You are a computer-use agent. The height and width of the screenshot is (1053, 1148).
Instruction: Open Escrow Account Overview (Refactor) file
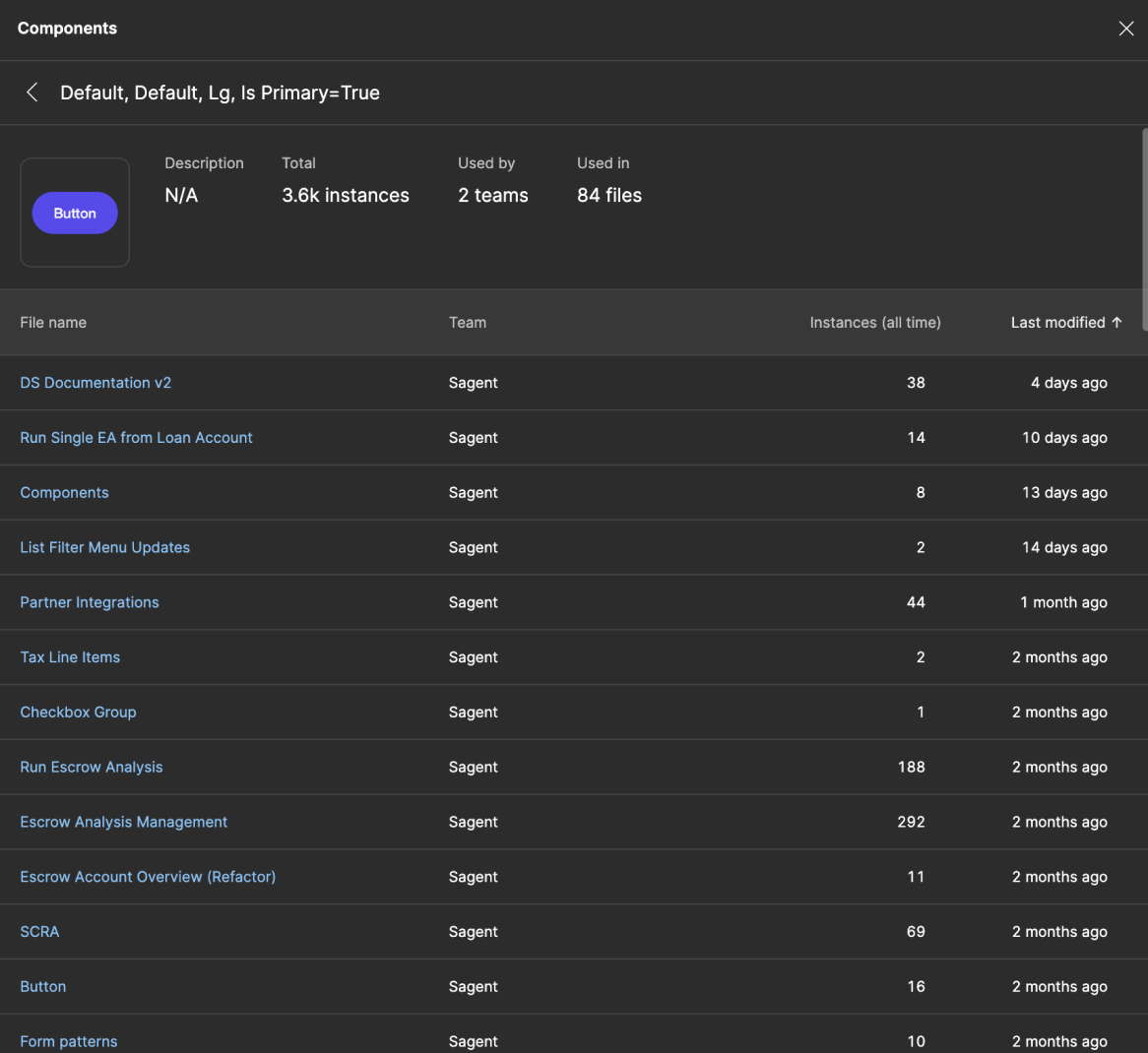coord(148,877)
